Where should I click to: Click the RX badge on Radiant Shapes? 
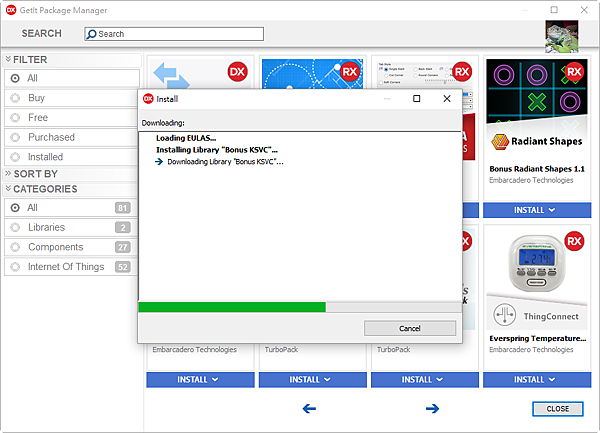click(574, 72)
